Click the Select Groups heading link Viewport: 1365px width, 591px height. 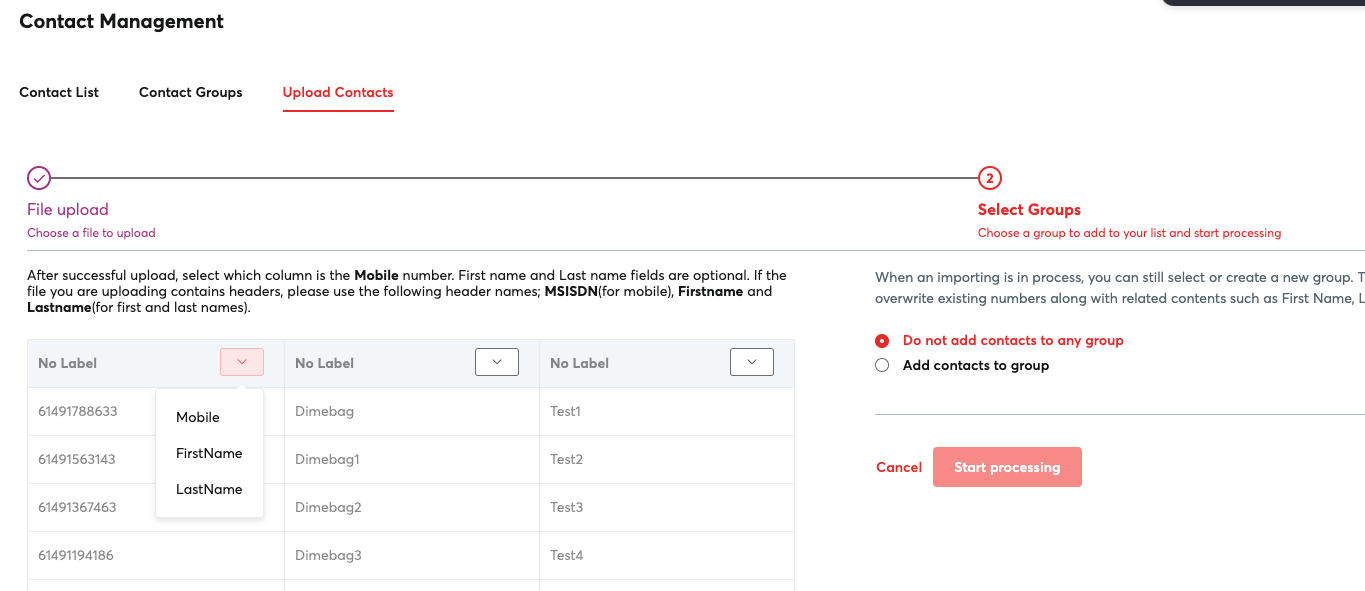[x=1029, y=209]
